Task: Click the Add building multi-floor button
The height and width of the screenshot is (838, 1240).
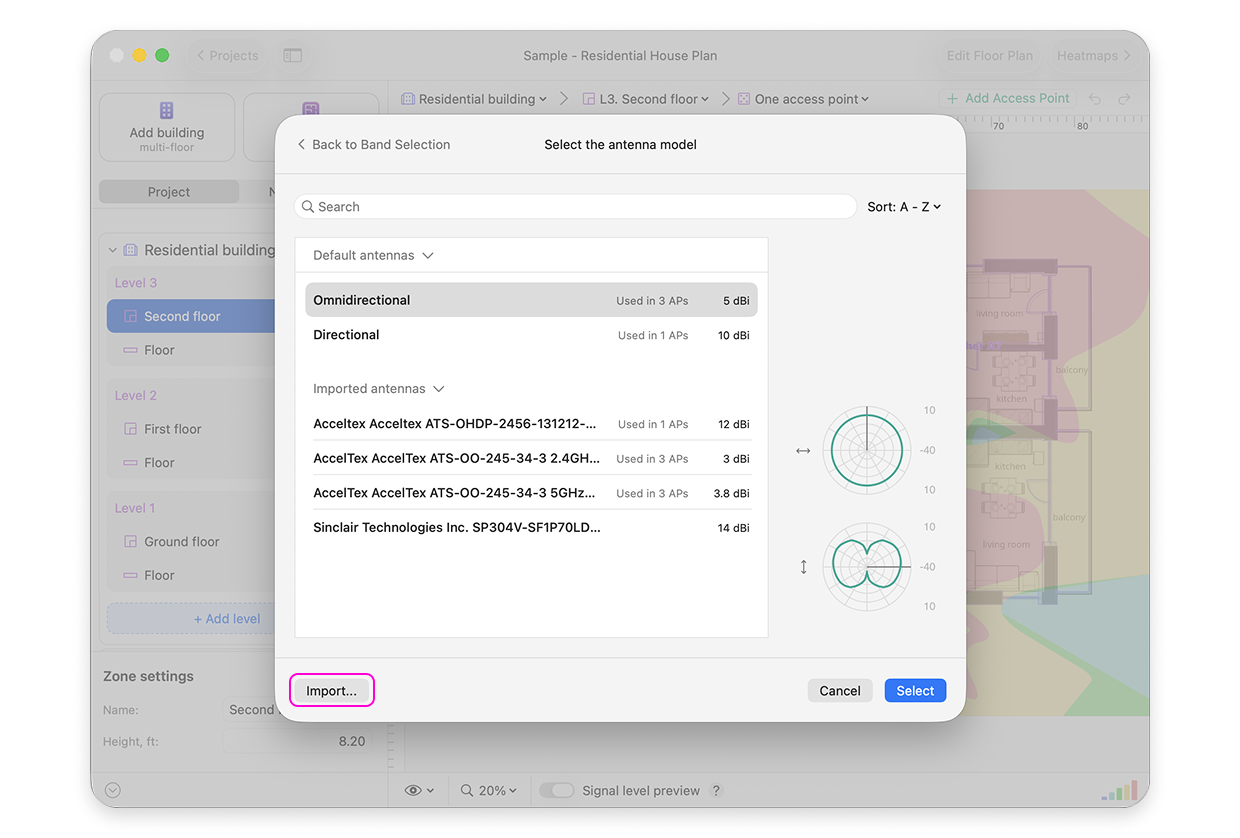Action: coord(167,127)
